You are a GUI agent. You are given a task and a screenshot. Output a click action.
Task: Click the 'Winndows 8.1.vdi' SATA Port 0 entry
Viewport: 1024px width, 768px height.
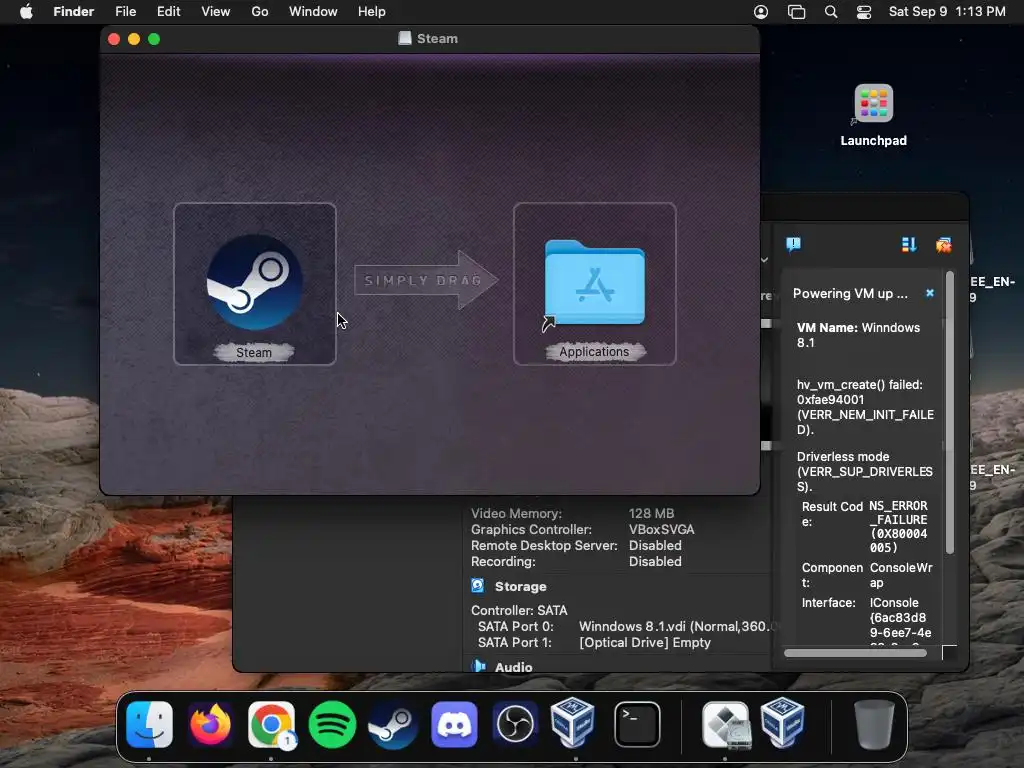coord(675,626)
